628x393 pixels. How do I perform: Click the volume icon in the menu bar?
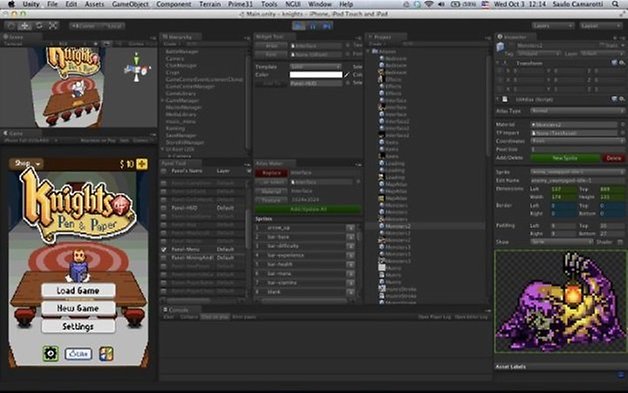(x=441, y=4)
